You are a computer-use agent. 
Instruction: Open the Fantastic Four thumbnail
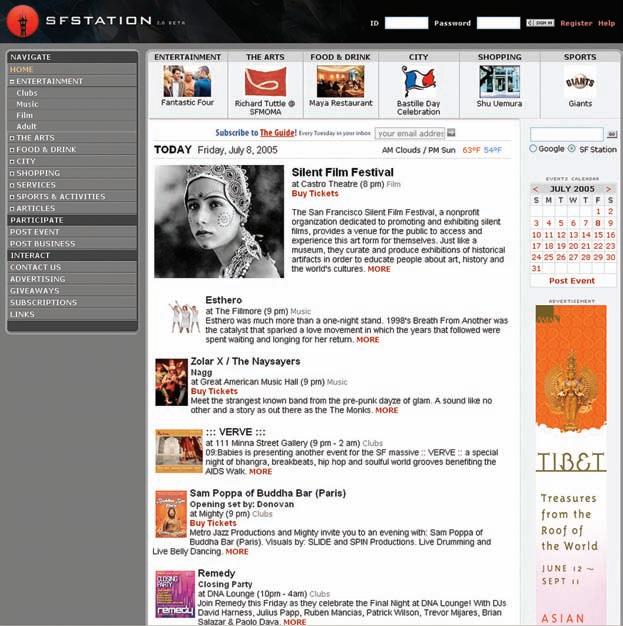[187, 81]
